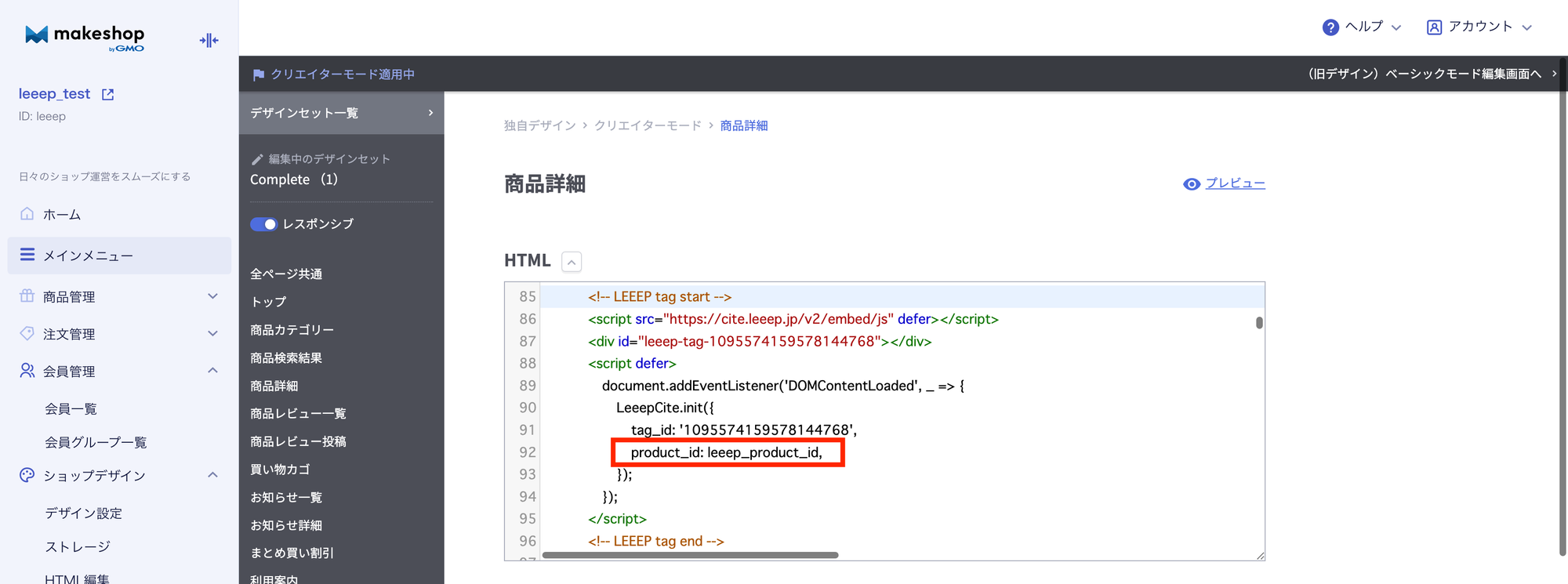Click the Complete (1) design set name
The width and height of the screenshot is (1568, 584).
tap(294, 180)
